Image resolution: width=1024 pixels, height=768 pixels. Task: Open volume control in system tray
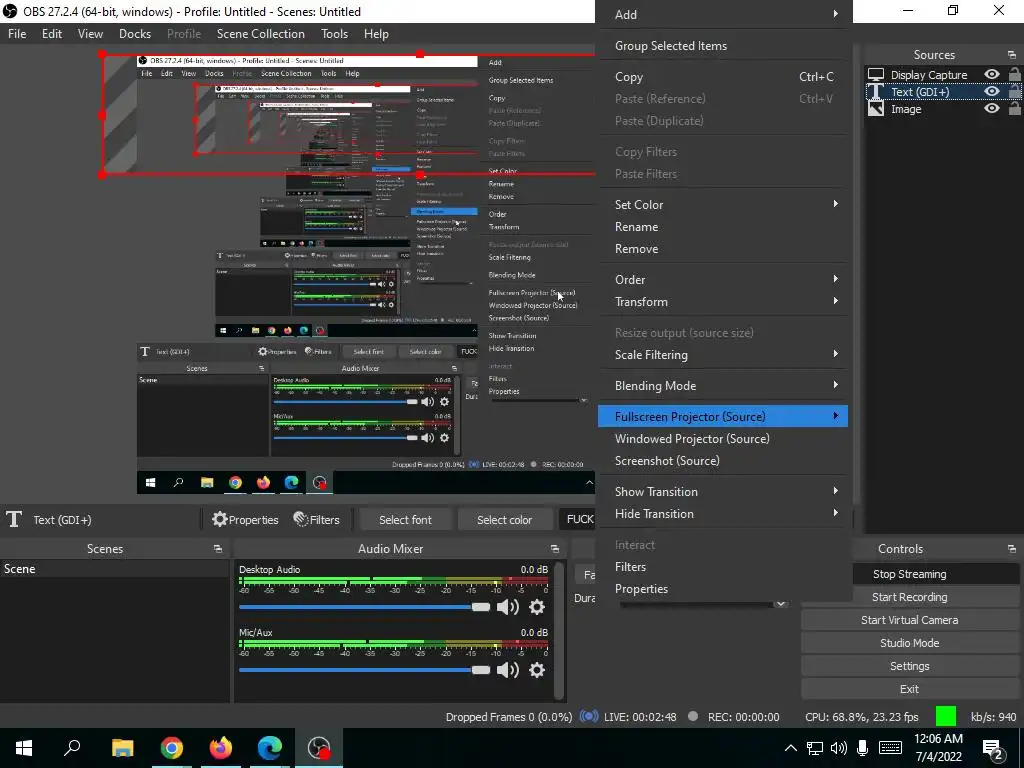click(x=839, y=748)
